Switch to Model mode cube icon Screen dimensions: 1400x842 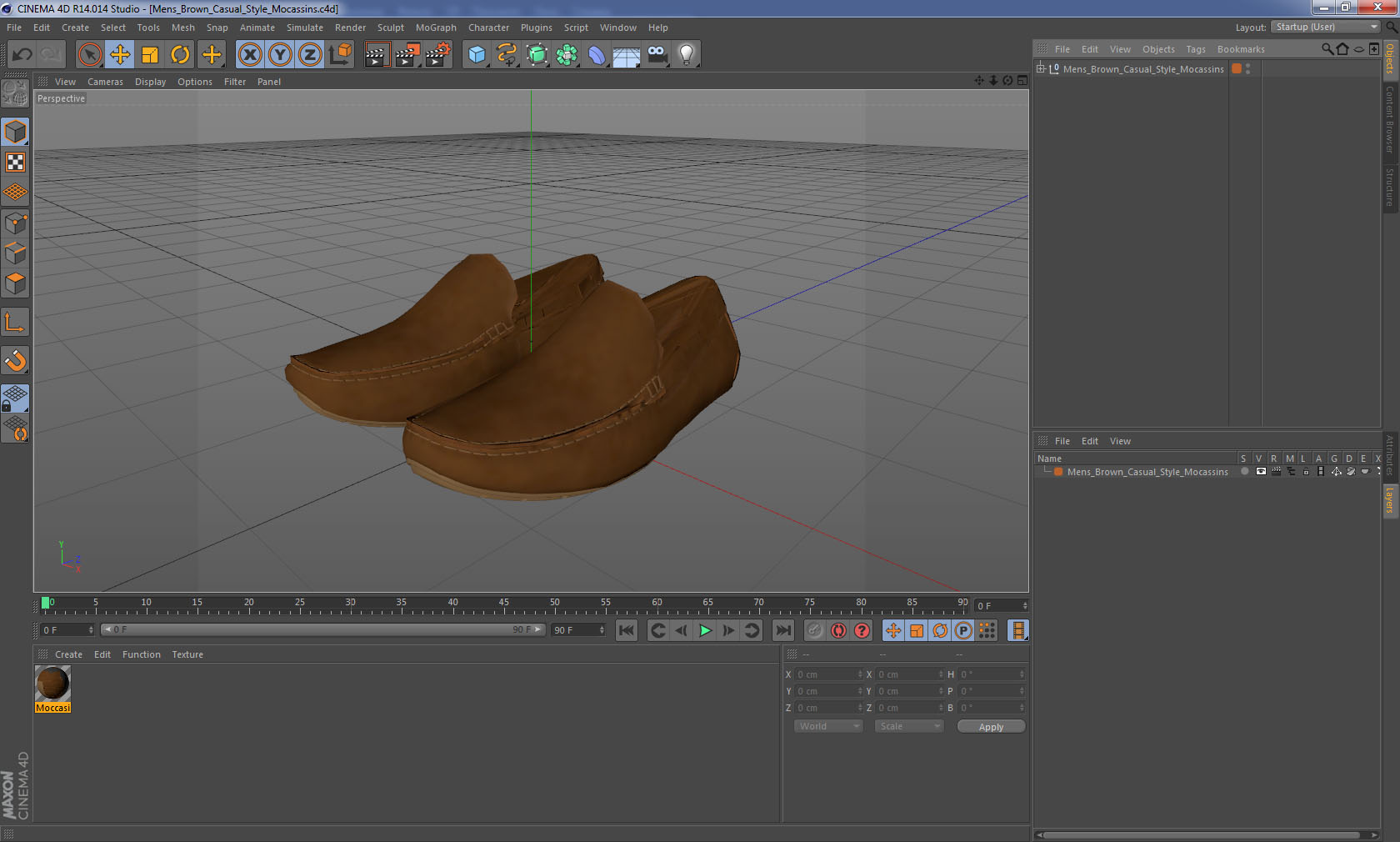pos(15,132)
